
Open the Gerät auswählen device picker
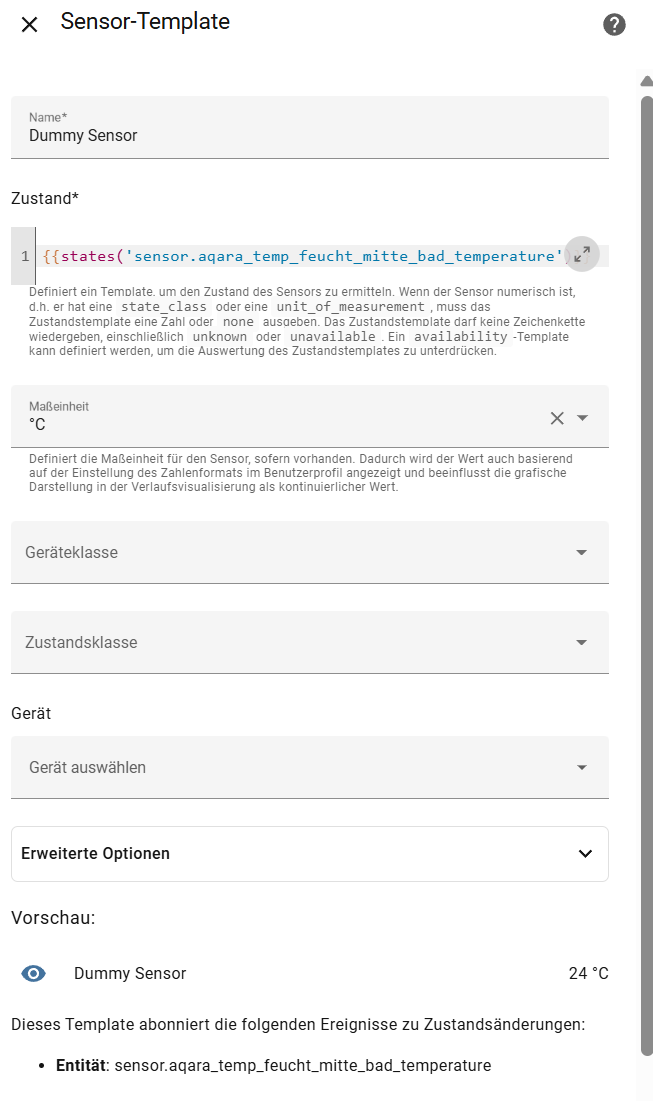tap(309, 767)
